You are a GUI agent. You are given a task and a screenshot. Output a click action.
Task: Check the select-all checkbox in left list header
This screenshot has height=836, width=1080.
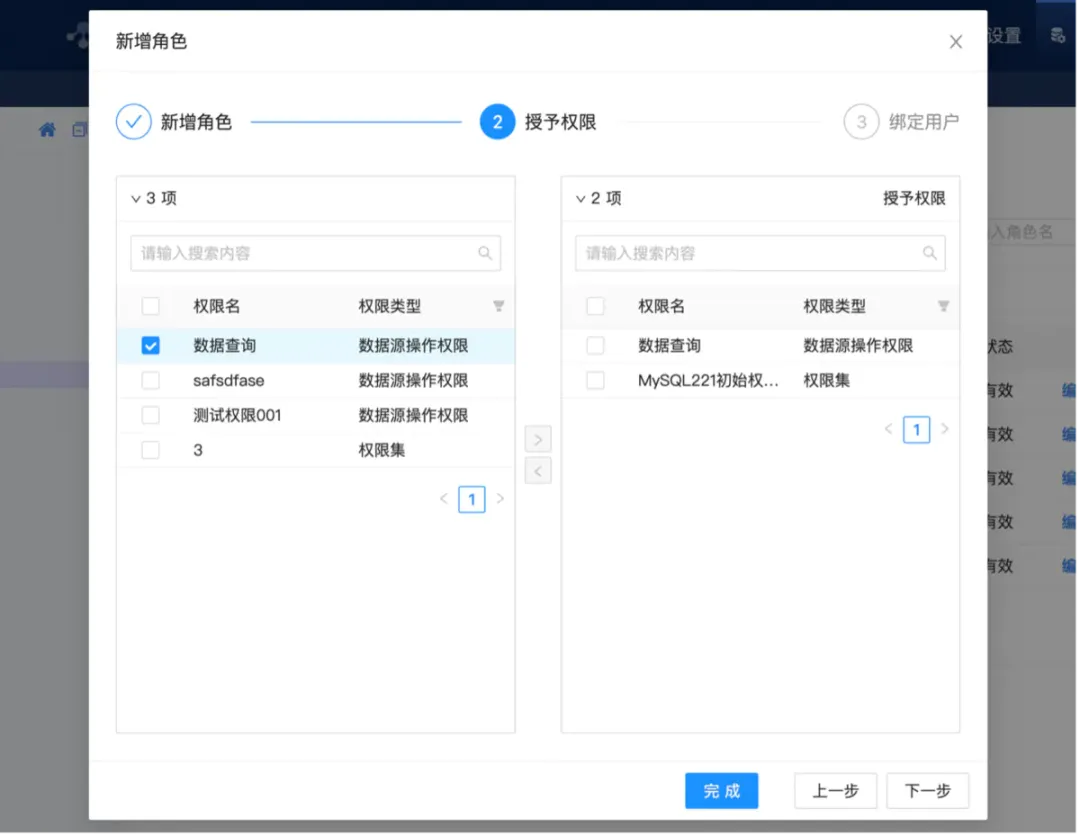pos(150,306)
